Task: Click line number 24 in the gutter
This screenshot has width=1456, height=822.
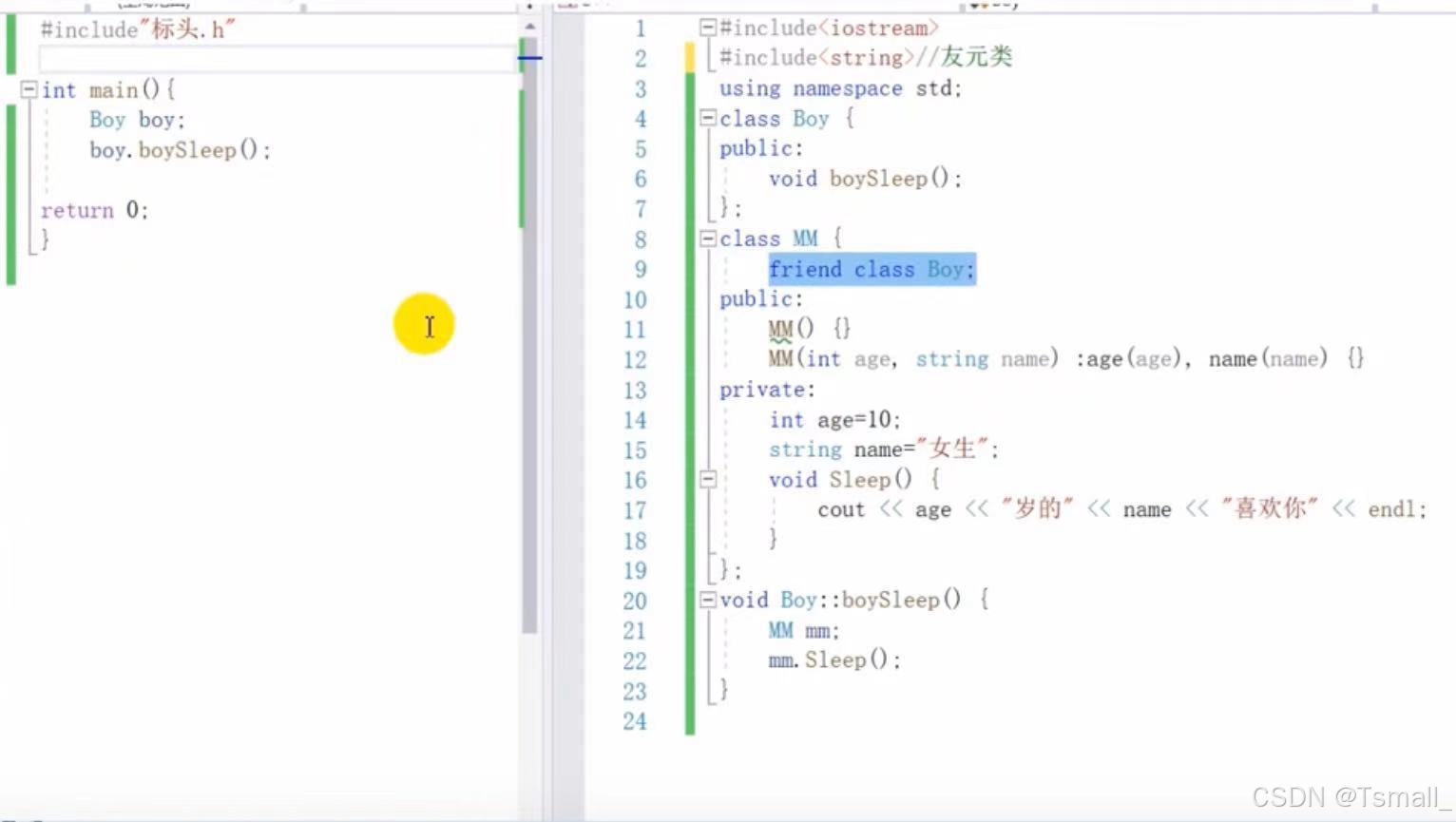Action: point(634,721)
